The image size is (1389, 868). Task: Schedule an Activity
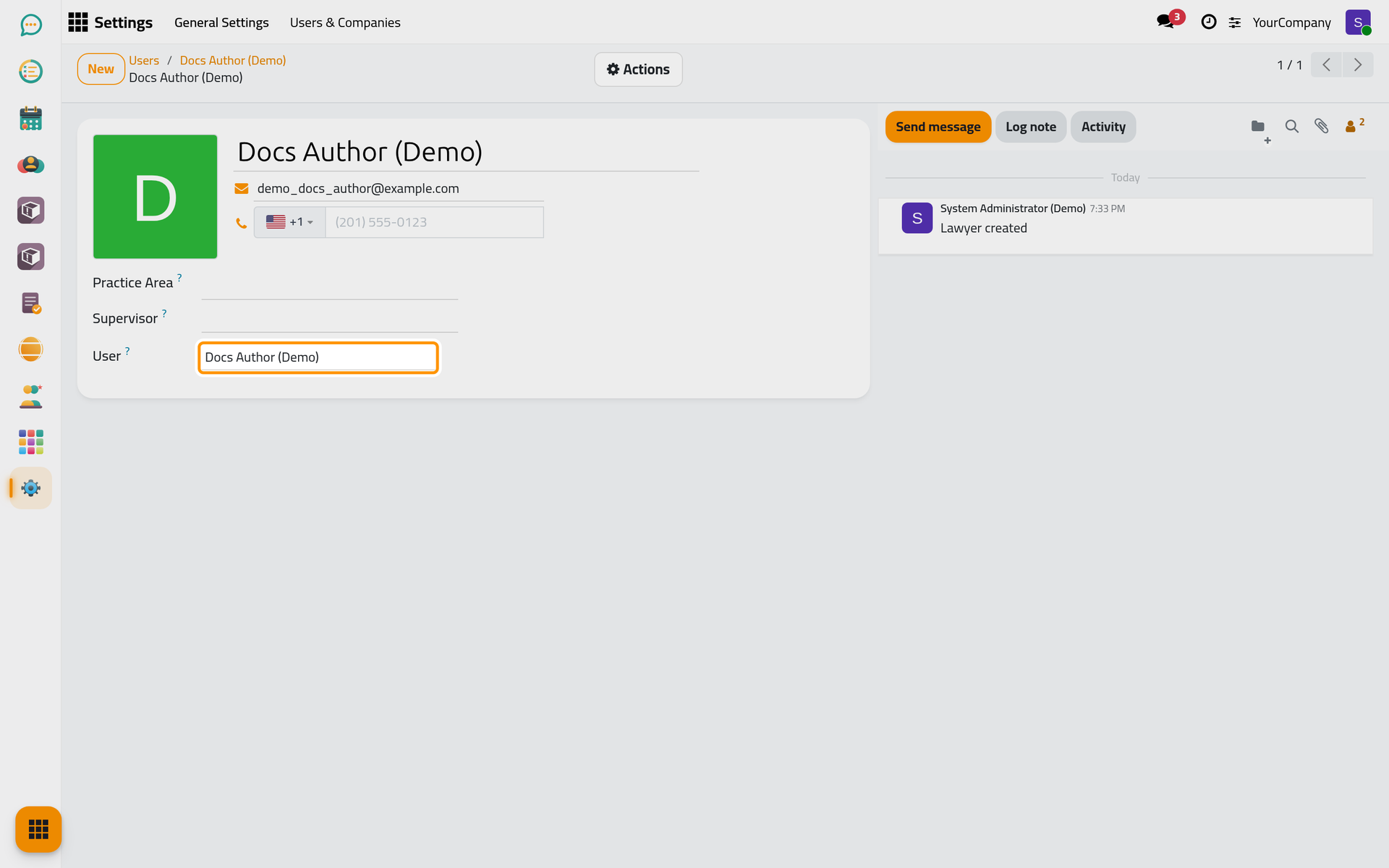(x=1103, y=127)
